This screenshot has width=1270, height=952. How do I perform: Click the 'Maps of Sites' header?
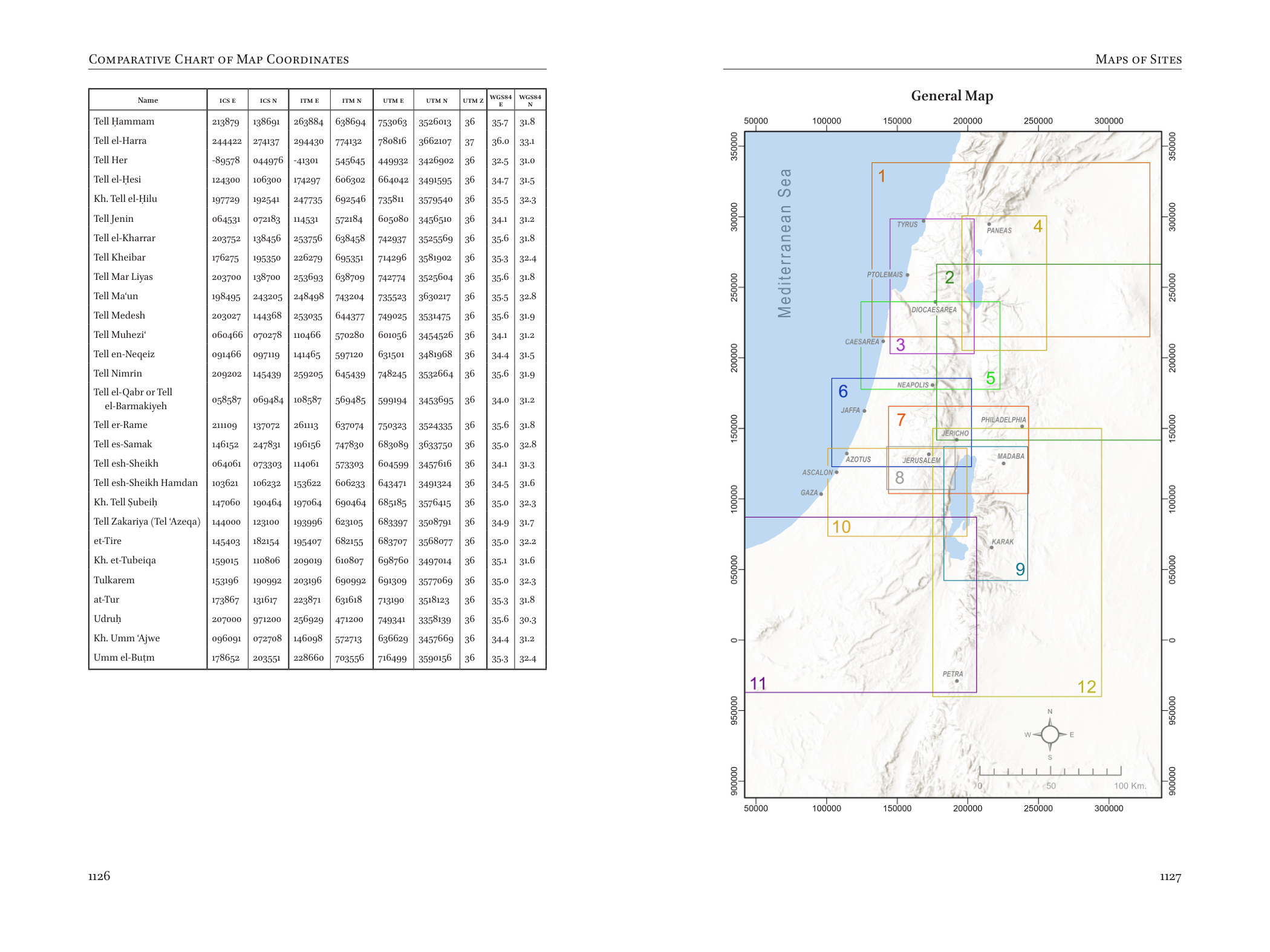[1138, 59]
